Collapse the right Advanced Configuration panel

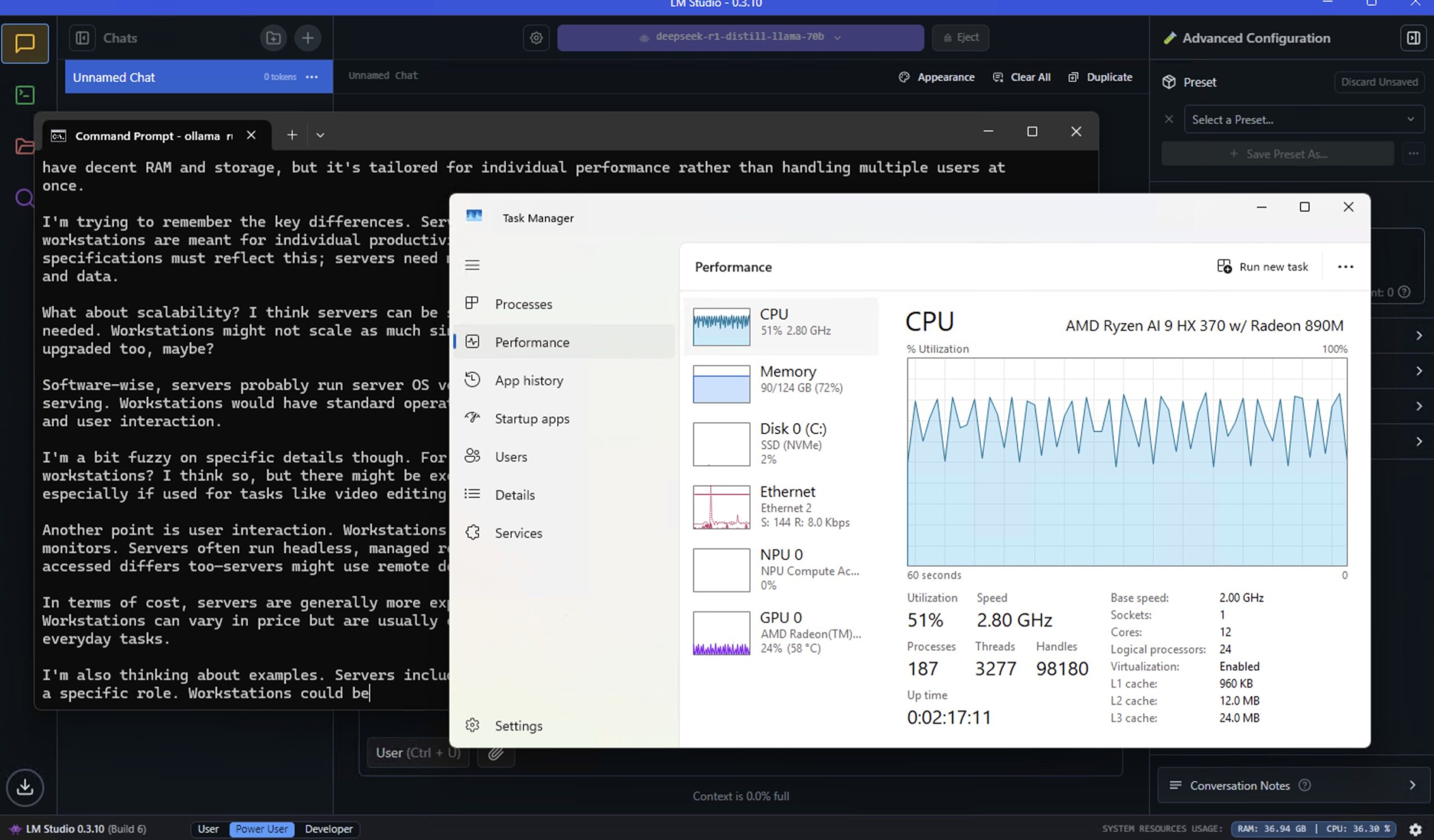point(1413,38)
